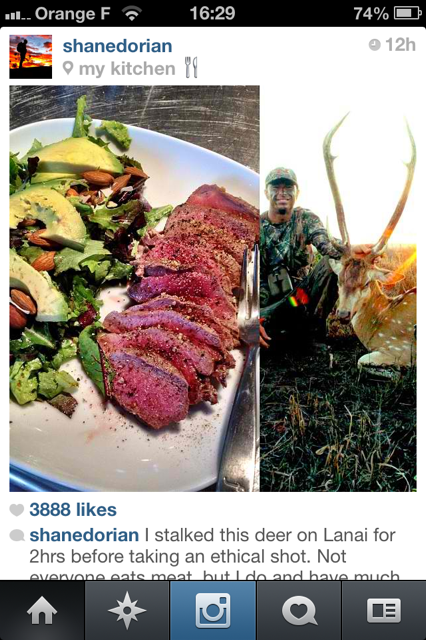Tap the location pin icon
Image resolution: width=426 pixels, height=640 pixels.
tap(68, 68)
